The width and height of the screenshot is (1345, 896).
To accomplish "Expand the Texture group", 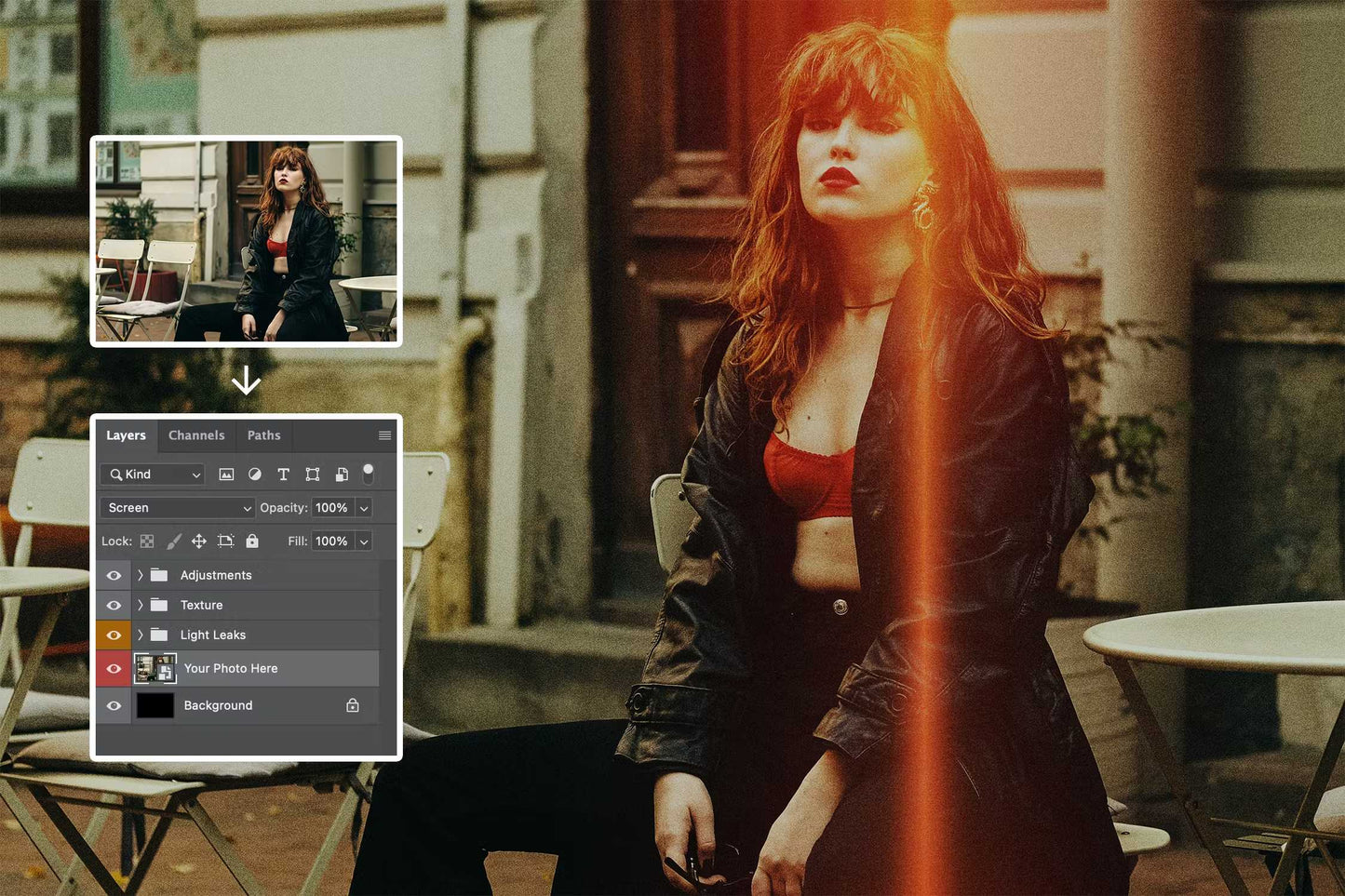I will tap(141, 606).
